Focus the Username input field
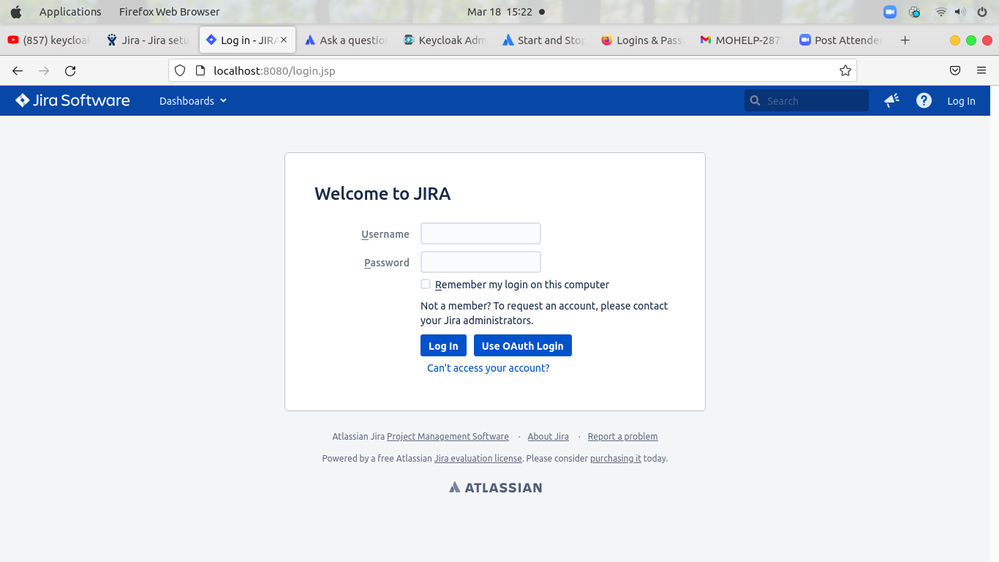 [480, 233]
